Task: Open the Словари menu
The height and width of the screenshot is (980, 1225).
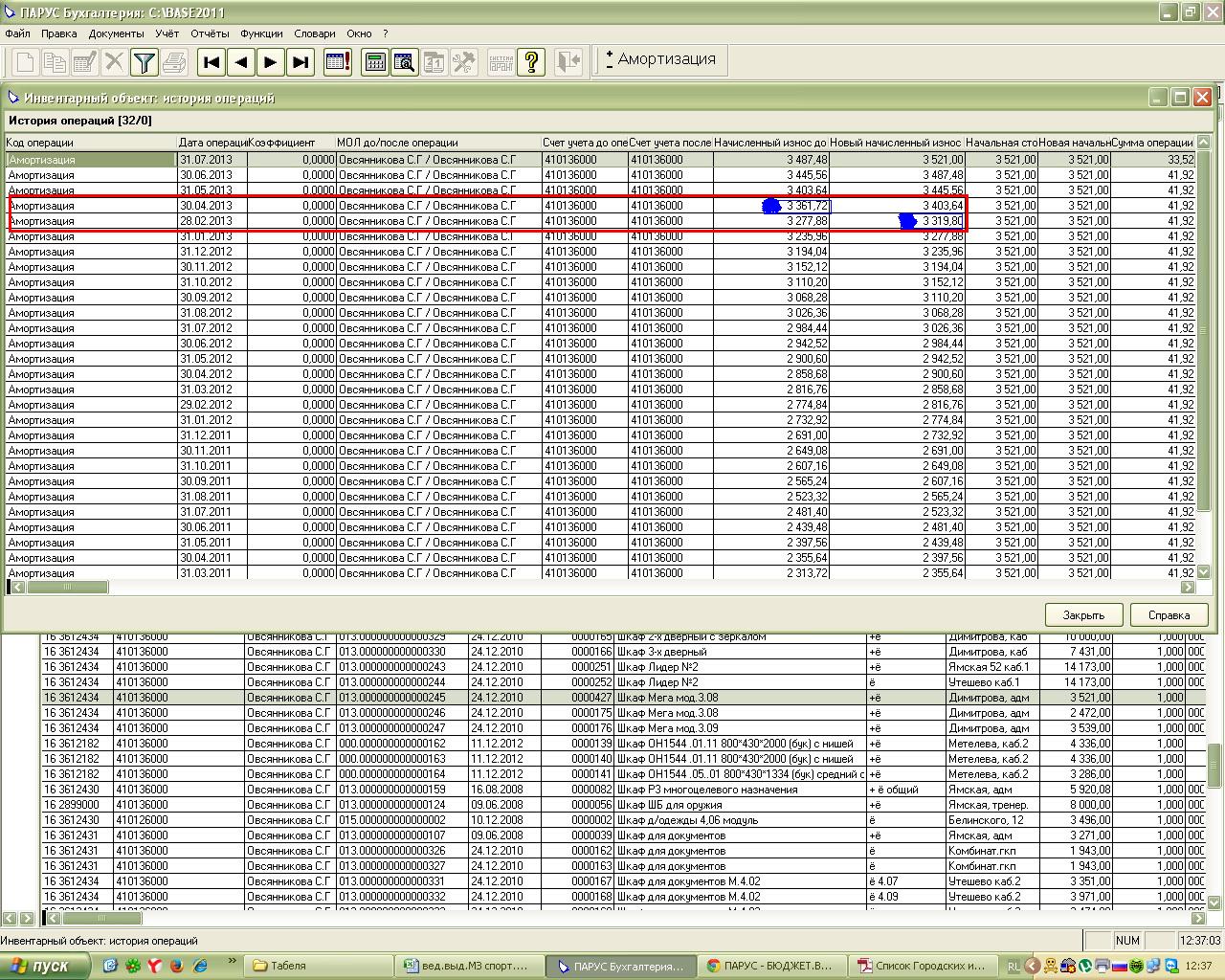Action: pyautogui.click(x=315, y=33)
